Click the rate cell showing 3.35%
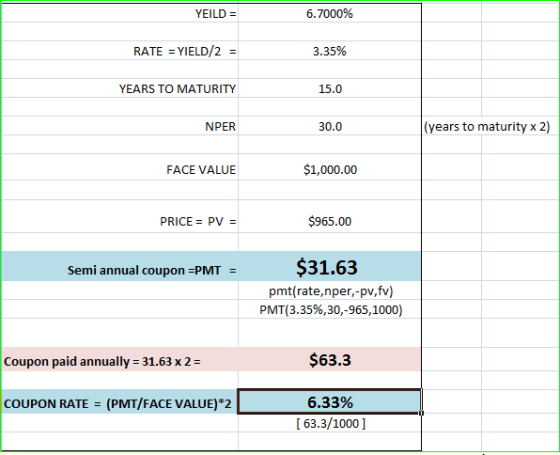 coord(330,51)
